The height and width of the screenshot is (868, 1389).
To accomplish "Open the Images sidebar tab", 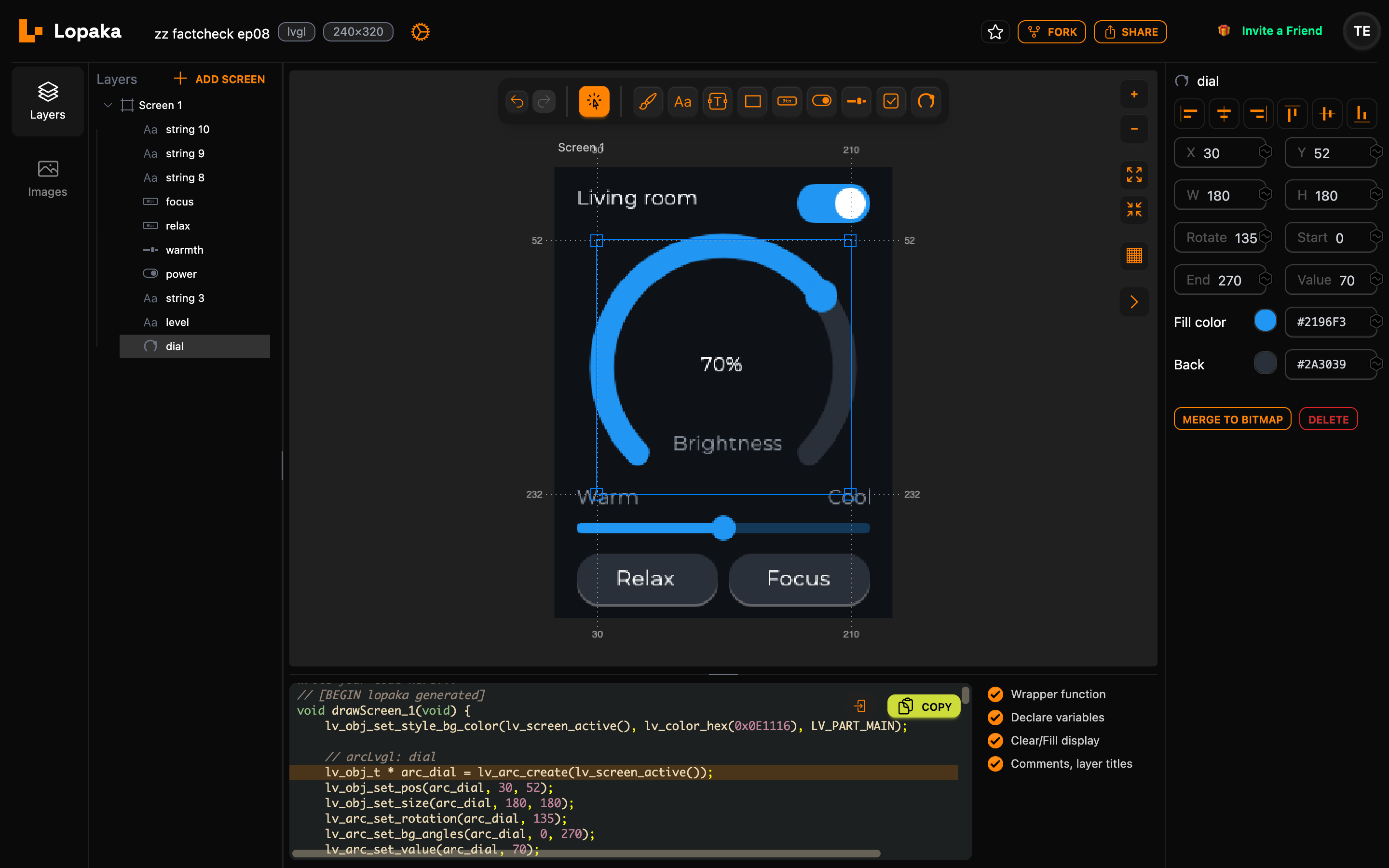I will (48, 178).
